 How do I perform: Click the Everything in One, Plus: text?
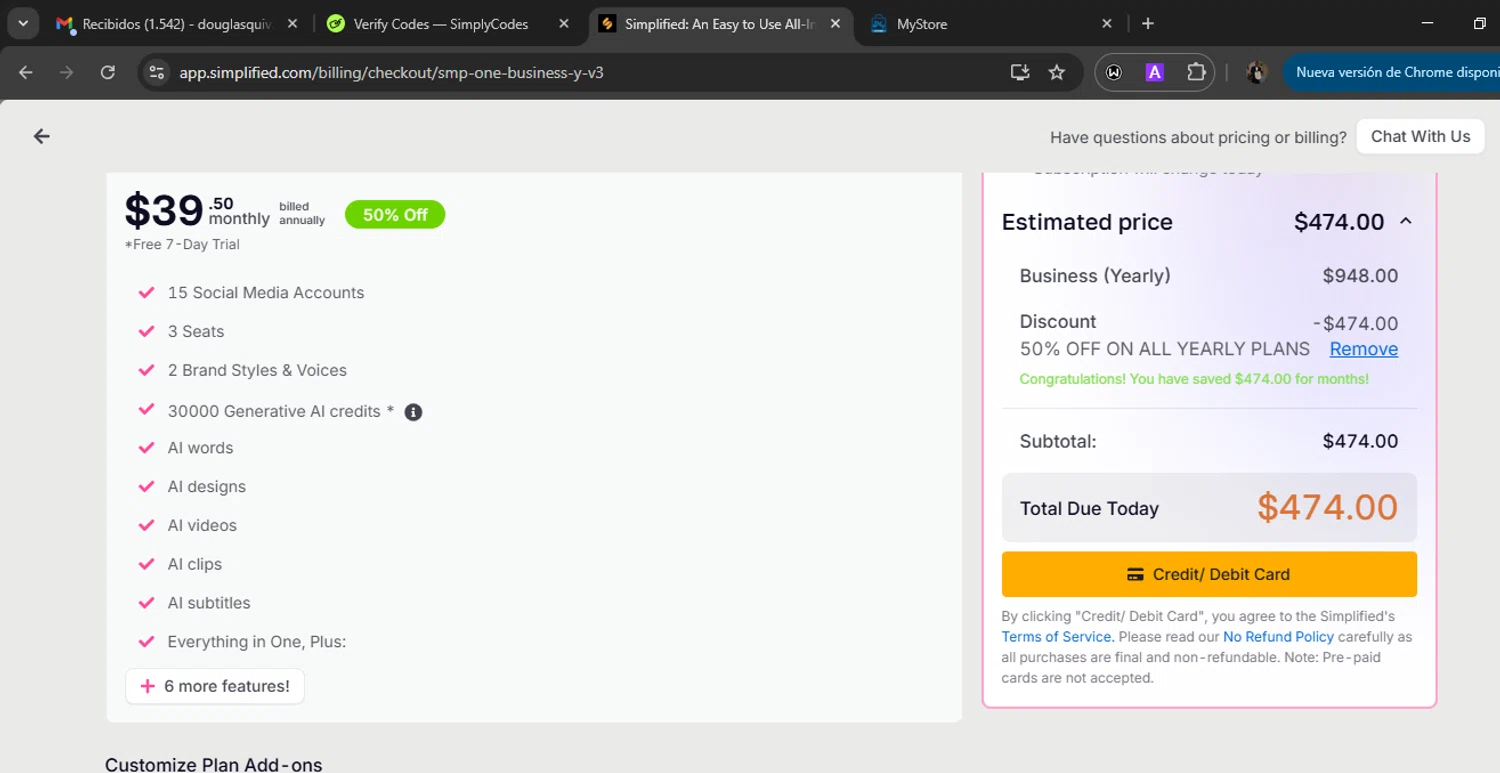coord(257,642)
